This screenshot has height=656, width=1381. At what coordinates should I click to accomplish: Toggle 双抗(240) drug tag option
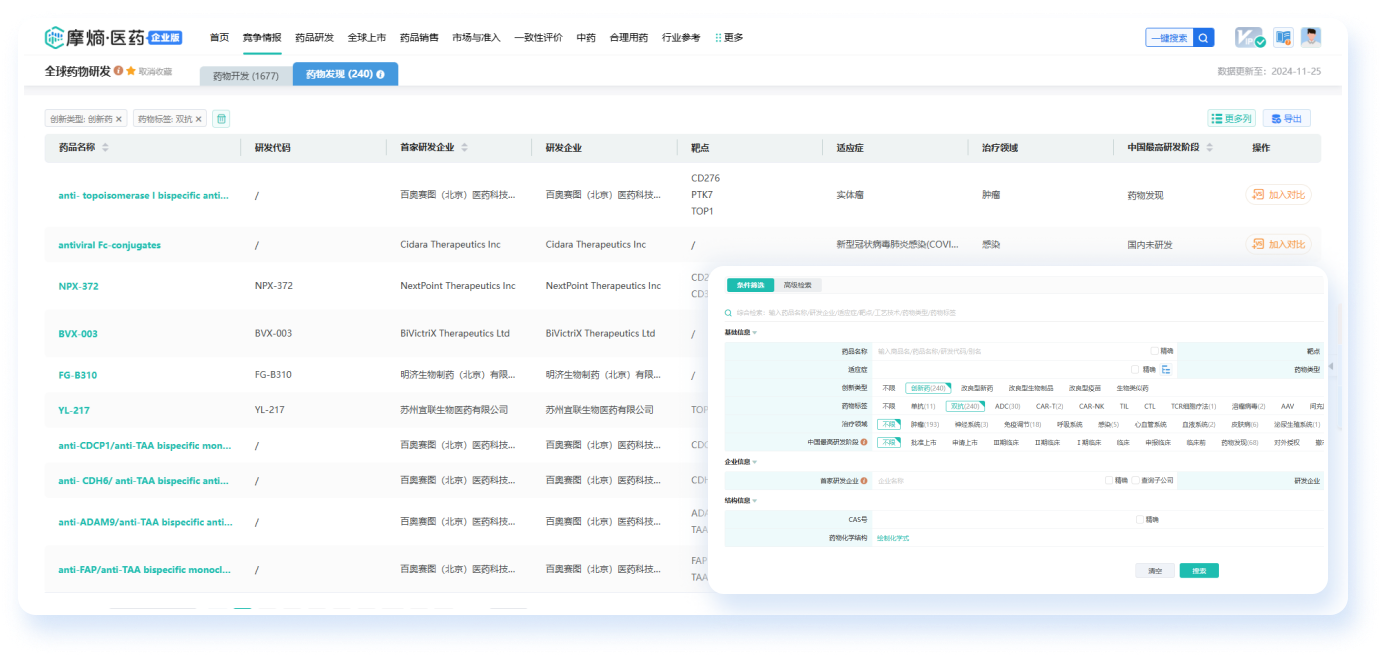pyautogui.click(x=966, y=406)
